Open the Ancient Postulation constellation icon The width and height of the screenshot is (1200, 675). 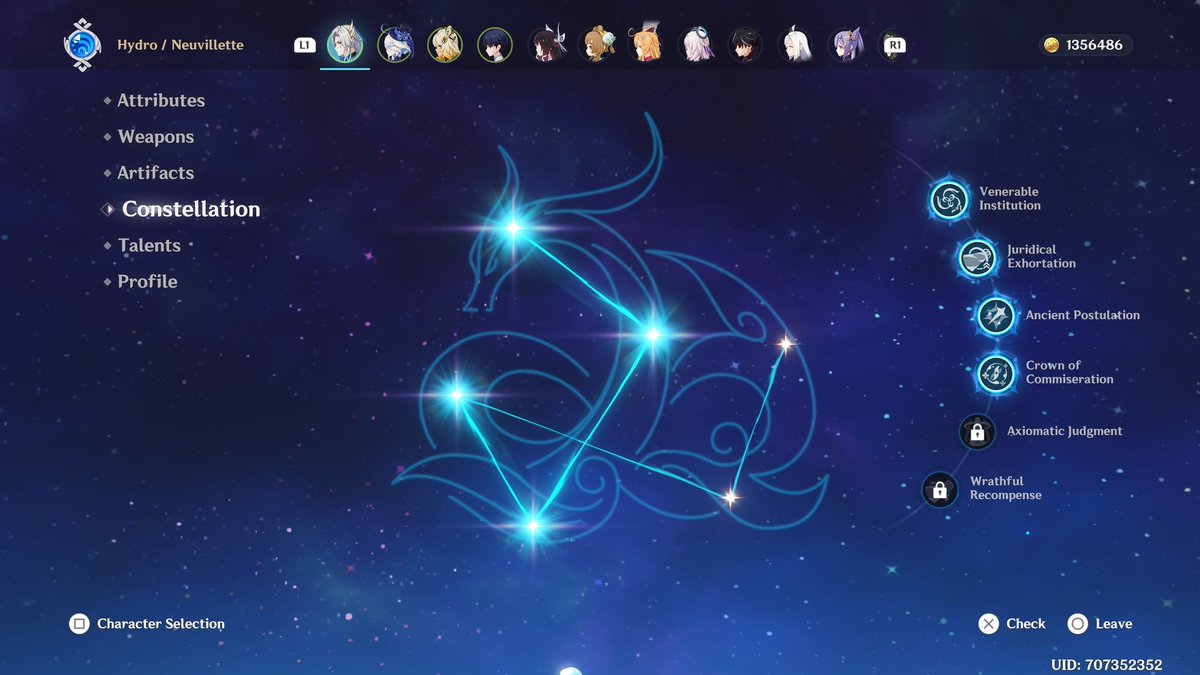point(996,316)
